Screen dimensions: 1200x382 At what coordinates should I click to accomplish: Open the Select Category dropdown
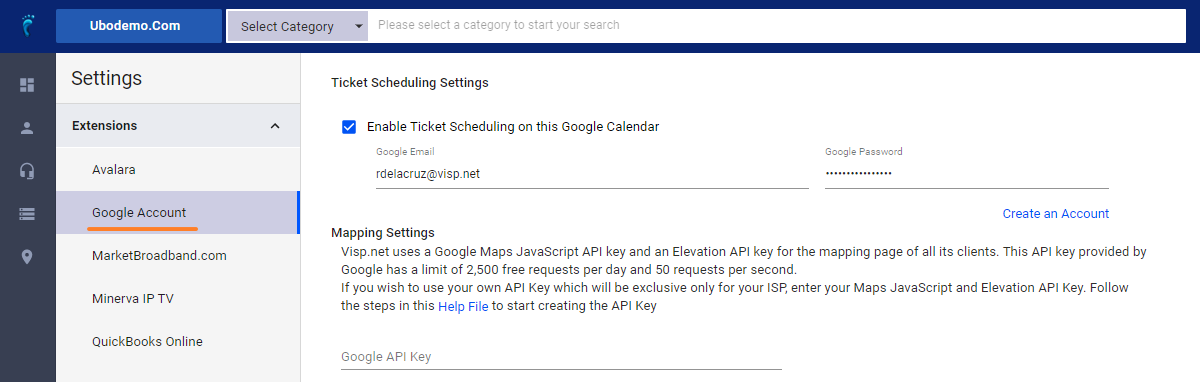(x=297, y=26)
